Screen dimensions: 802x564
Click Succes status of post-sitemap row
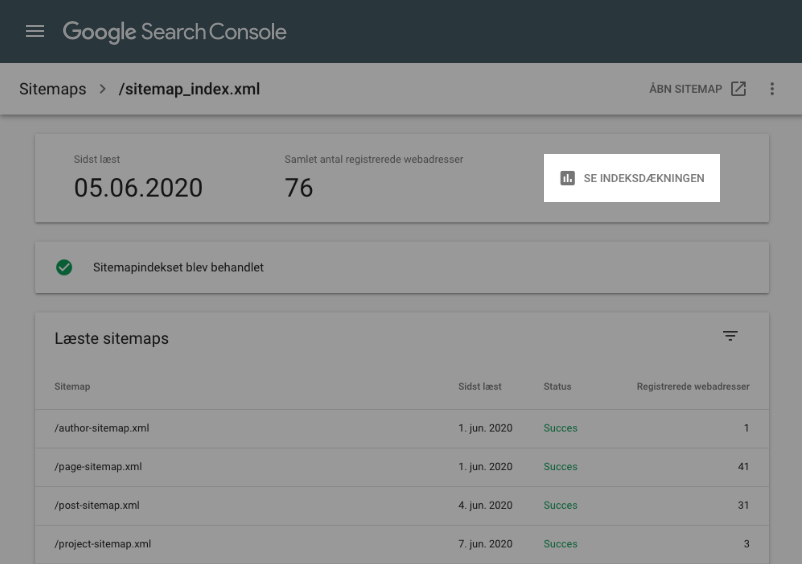pyautogui.click(x=560, y=505)
